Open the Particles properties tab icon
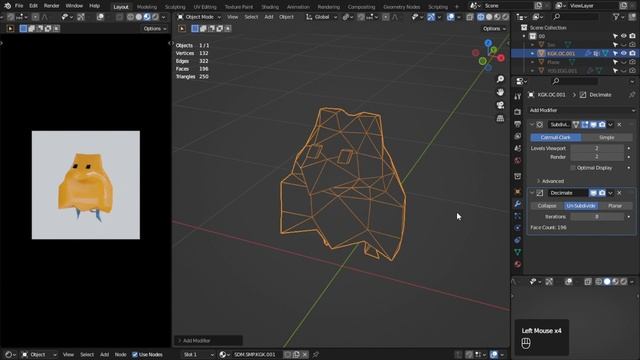The image size is (640, 360). tap(518, 216)
